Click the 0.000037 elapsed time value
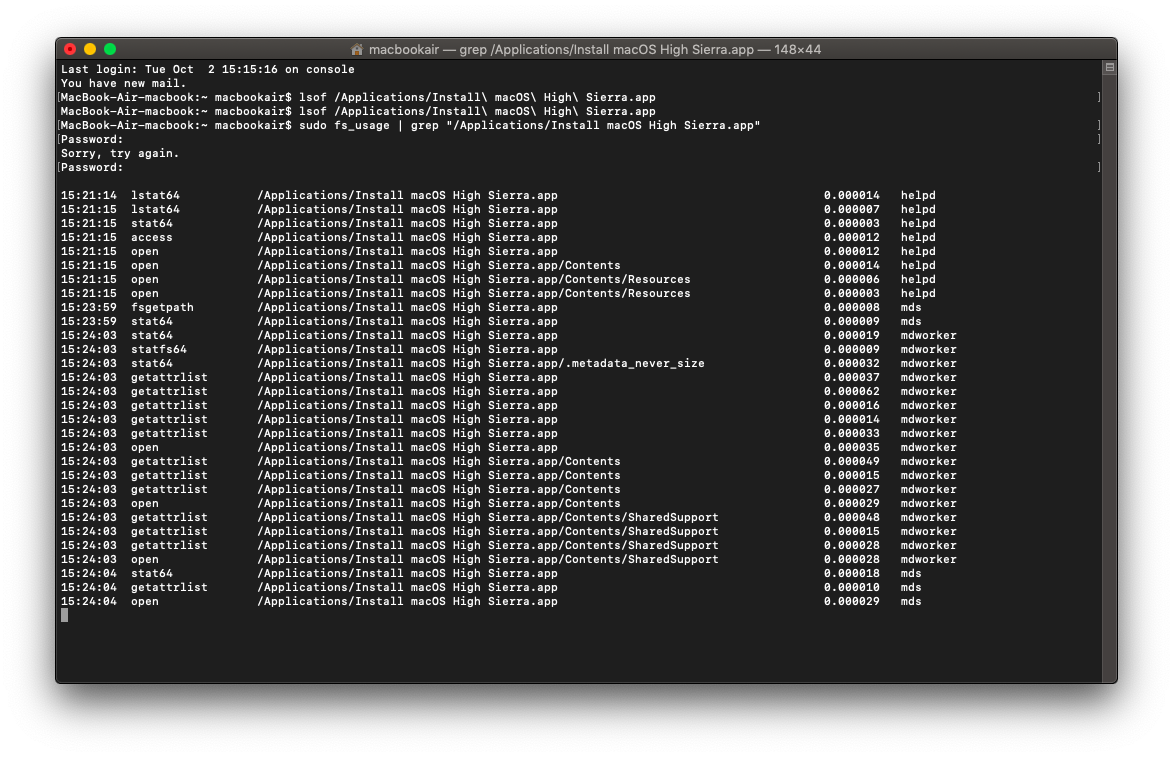The image size is (1173, 757). [852, 378]
